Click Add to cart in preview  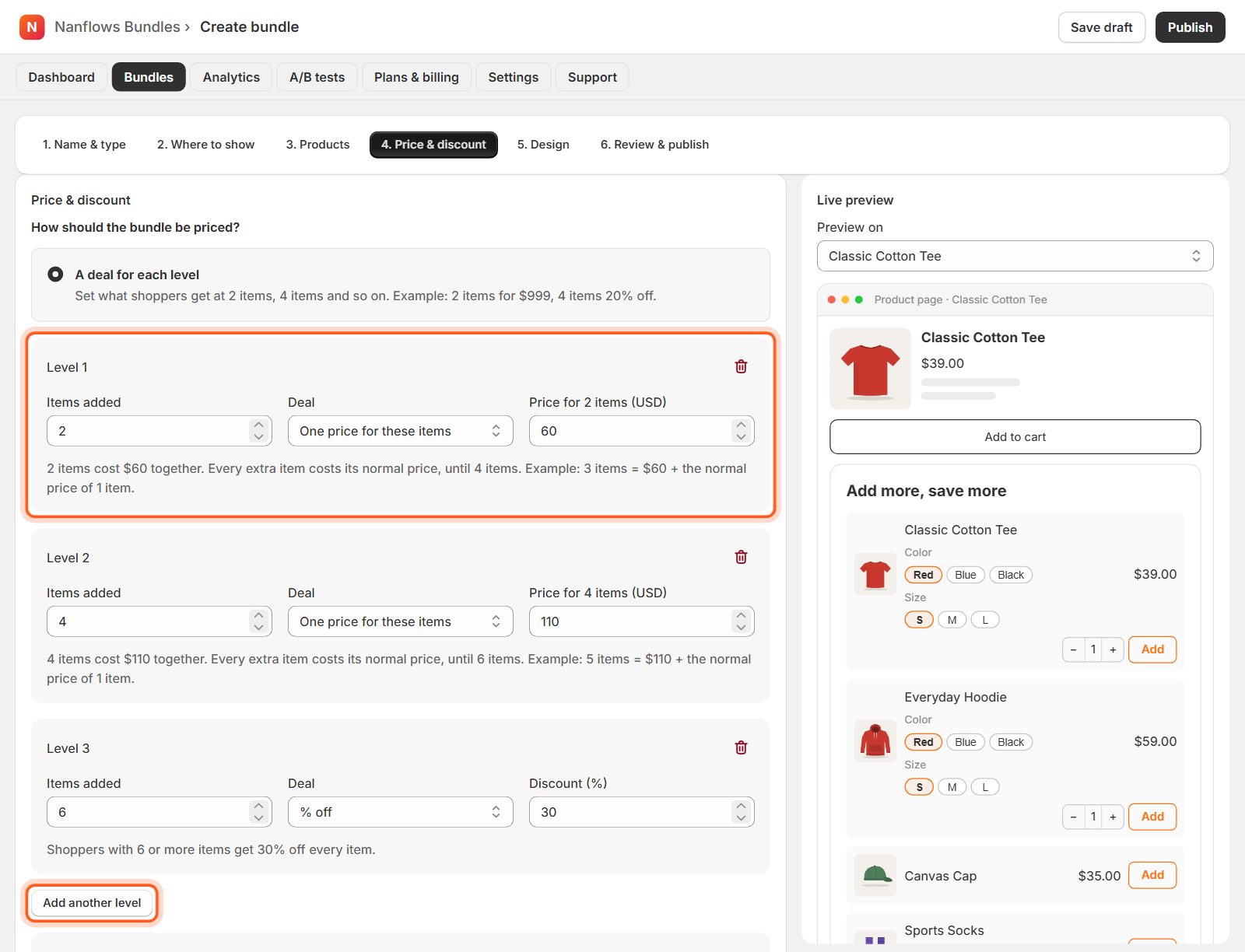pos(1015,437)
